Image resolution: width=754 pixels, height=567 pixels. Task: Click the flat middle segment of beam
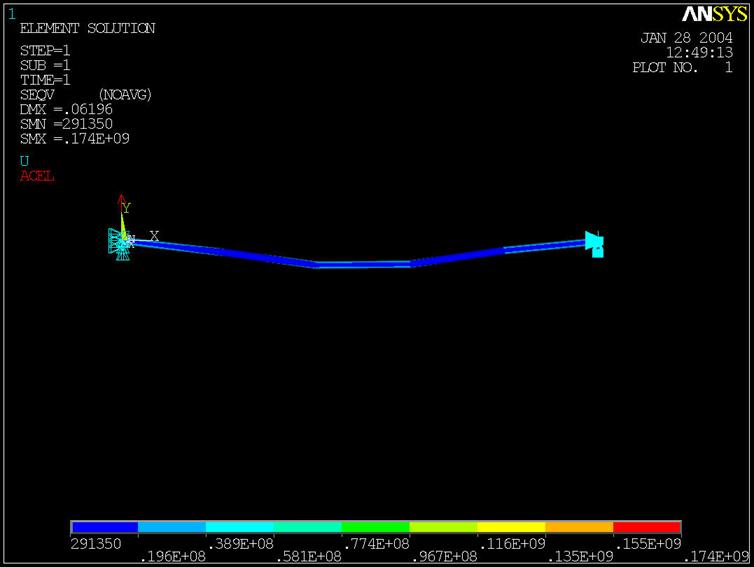[x=364, y=265]
